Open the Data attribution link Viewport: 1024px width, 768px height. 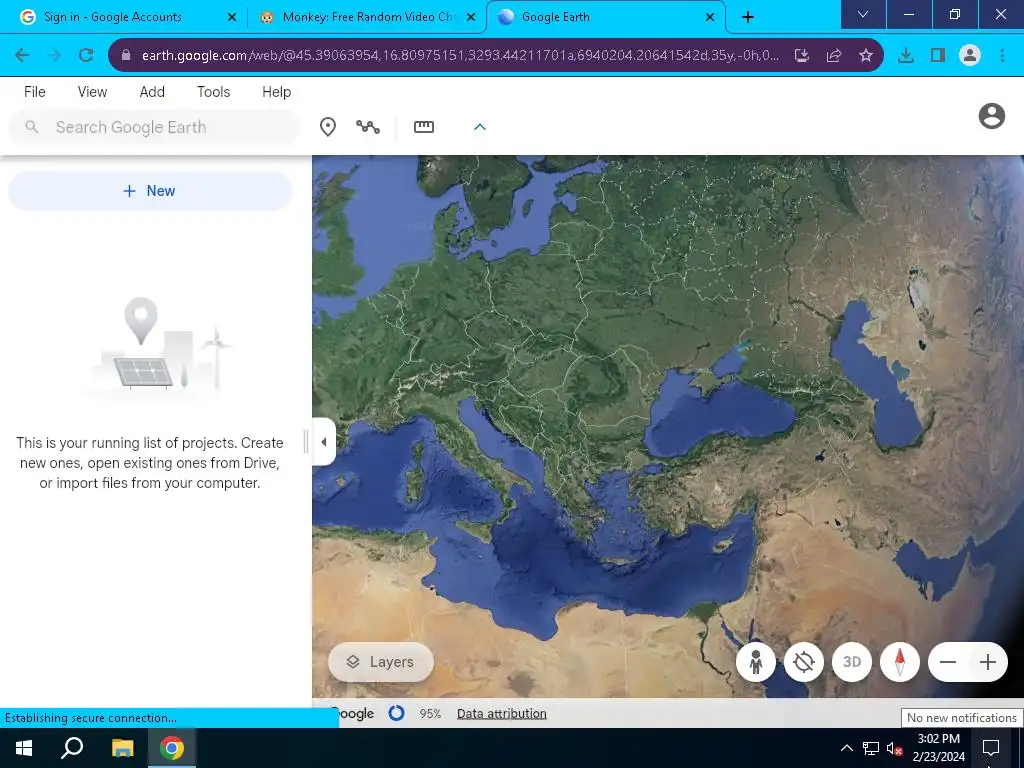coord(502,714)
